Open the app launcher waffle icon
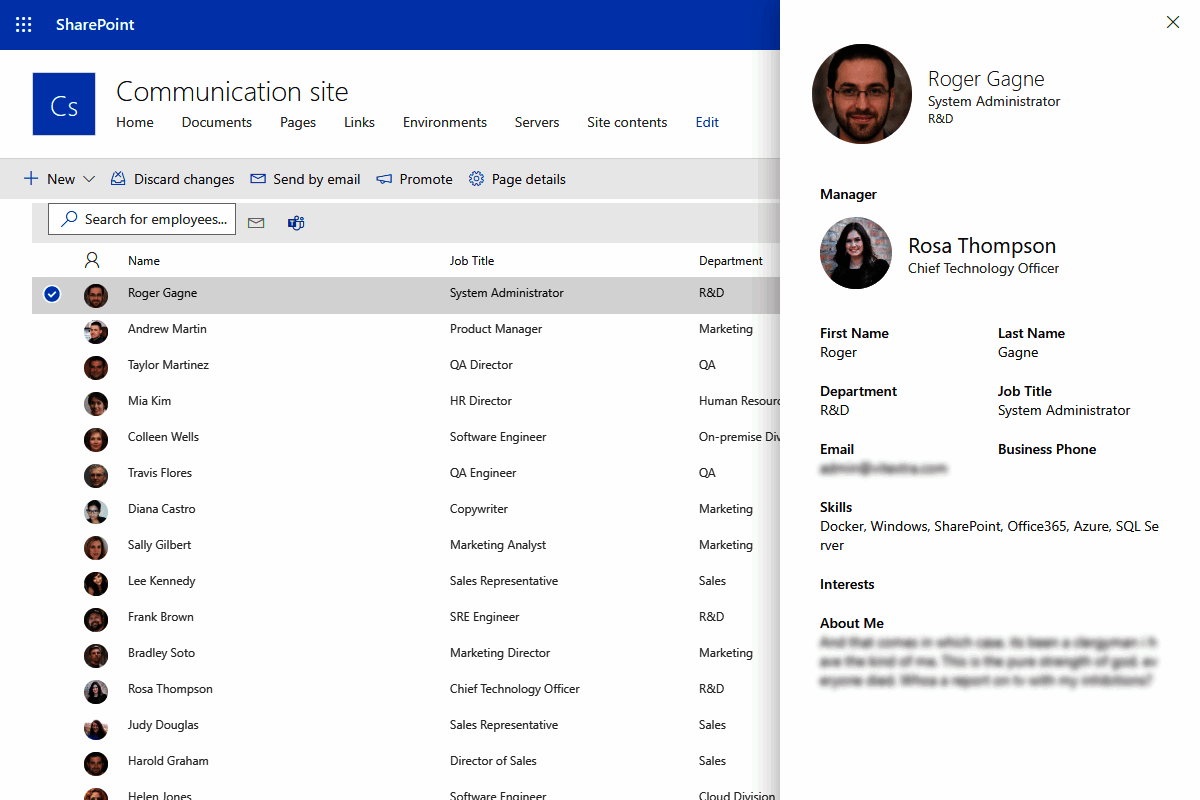 [x=22, y=24]
